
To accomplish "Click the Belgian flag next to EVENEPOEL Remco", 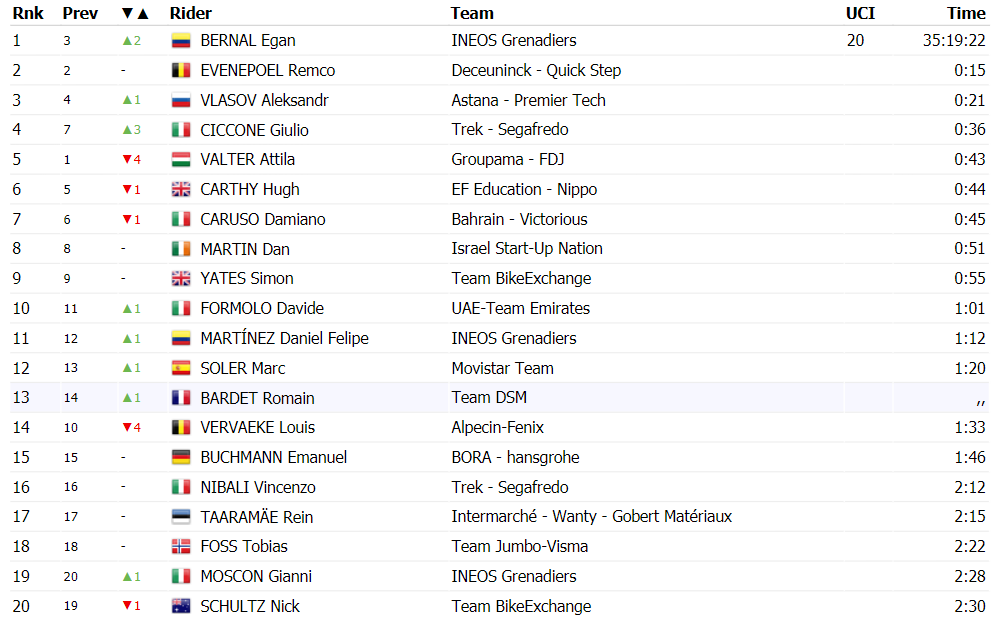I will 181,71.
